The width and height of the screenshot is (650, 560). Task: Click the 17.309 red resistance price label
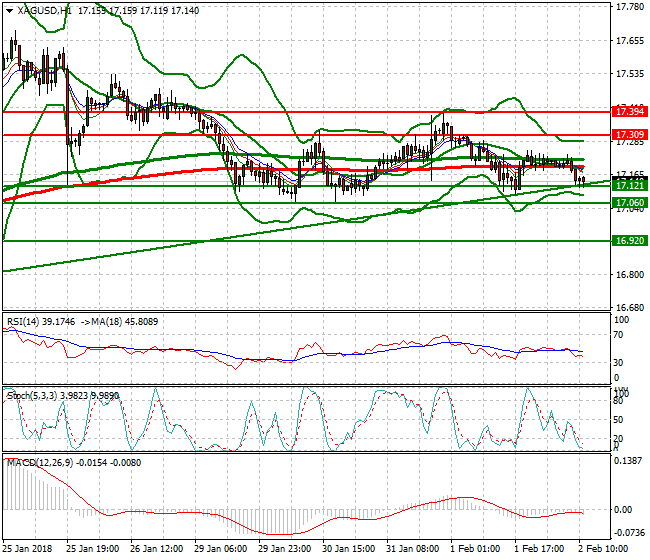tap(630, 134)
